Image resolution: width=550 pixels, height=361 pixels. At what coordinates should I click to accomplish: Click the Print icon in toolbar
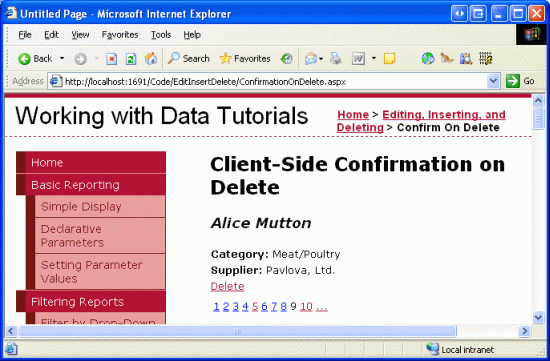click(x=336, y=59)
